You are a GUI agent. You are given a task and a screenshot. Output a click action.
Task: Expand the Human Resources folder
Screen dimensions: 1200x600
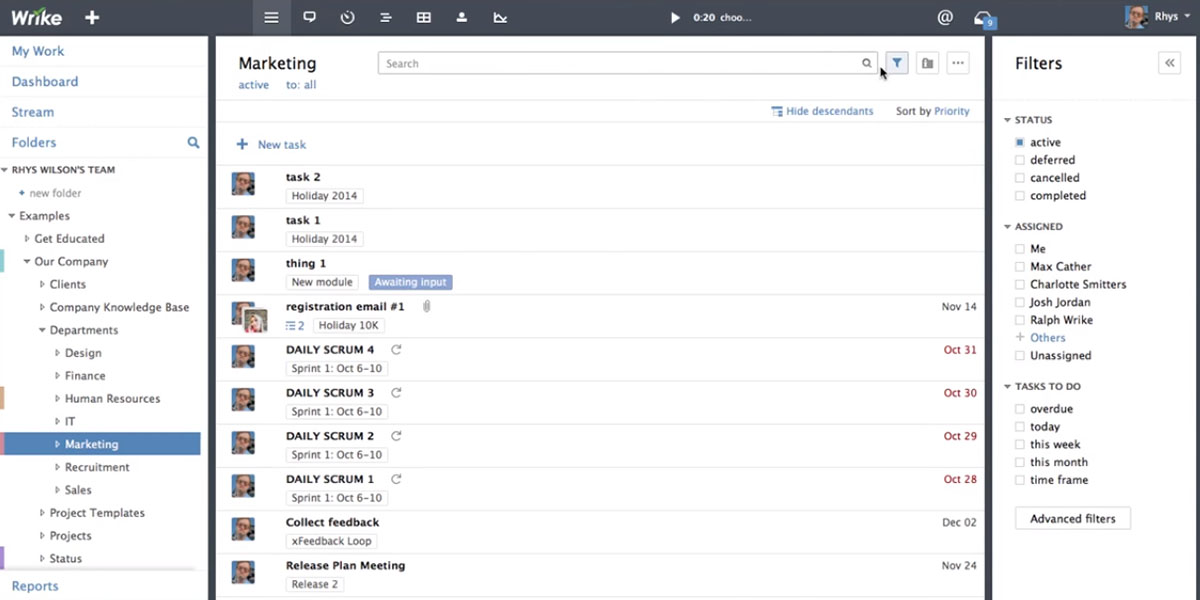click(57, 399)
